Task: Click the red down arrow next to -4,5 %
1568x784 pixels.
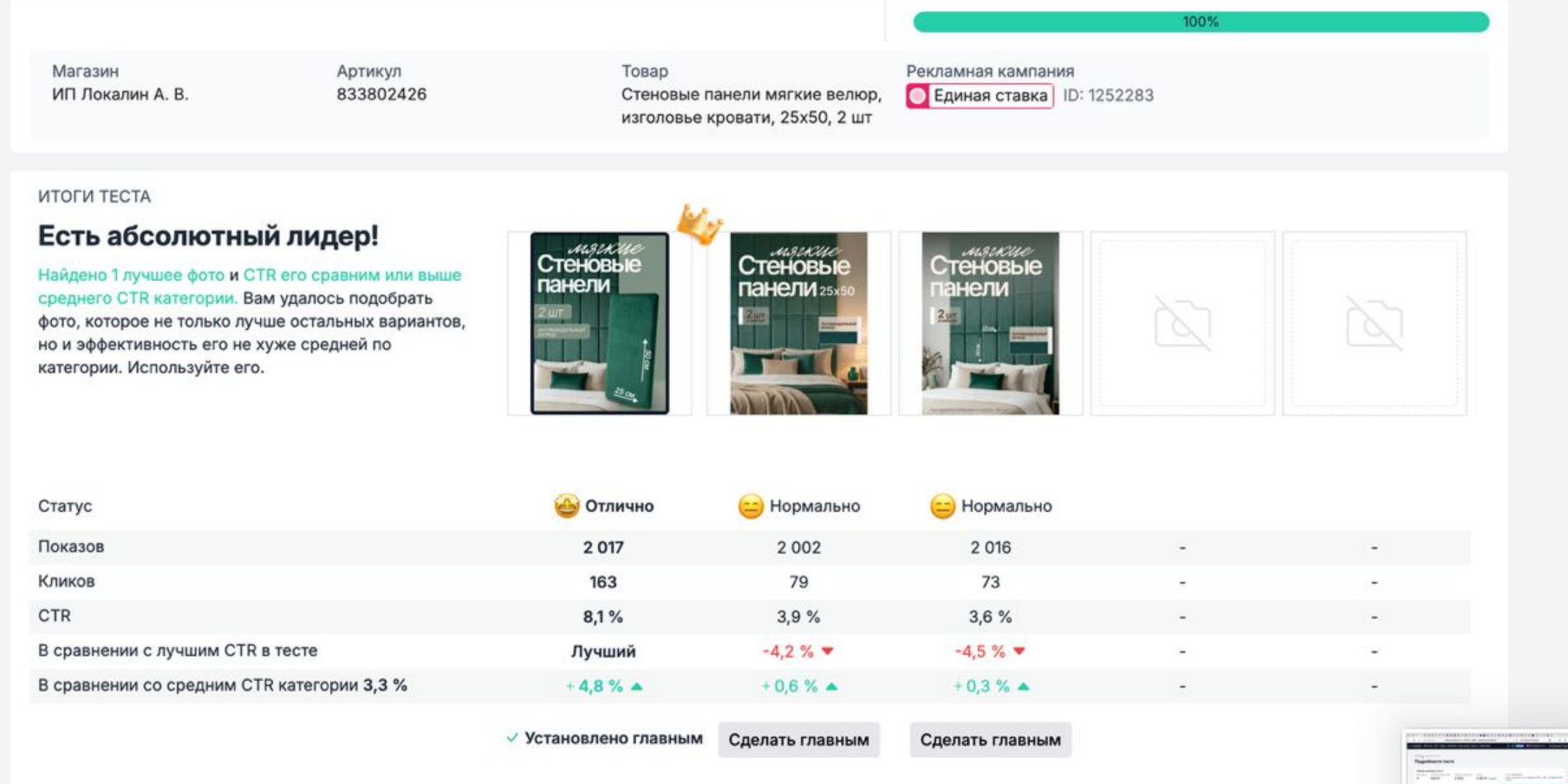Action: [x=1019, y=651]
